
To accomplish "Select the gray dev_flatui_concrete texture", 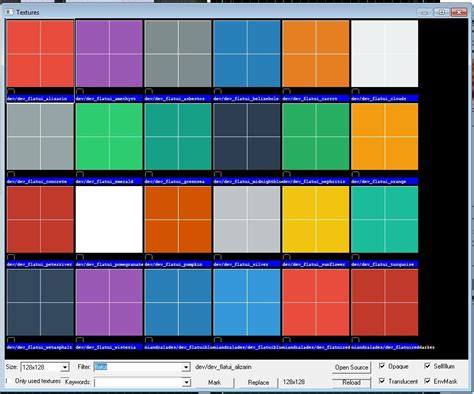I will pyautogui.click(x=40, y=136).
